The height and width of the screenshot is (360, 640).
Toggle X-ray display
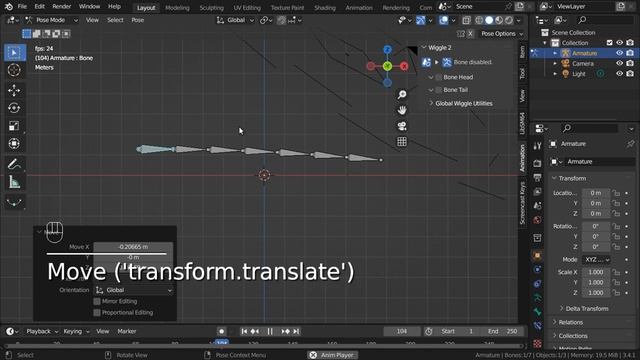[467, 20]
